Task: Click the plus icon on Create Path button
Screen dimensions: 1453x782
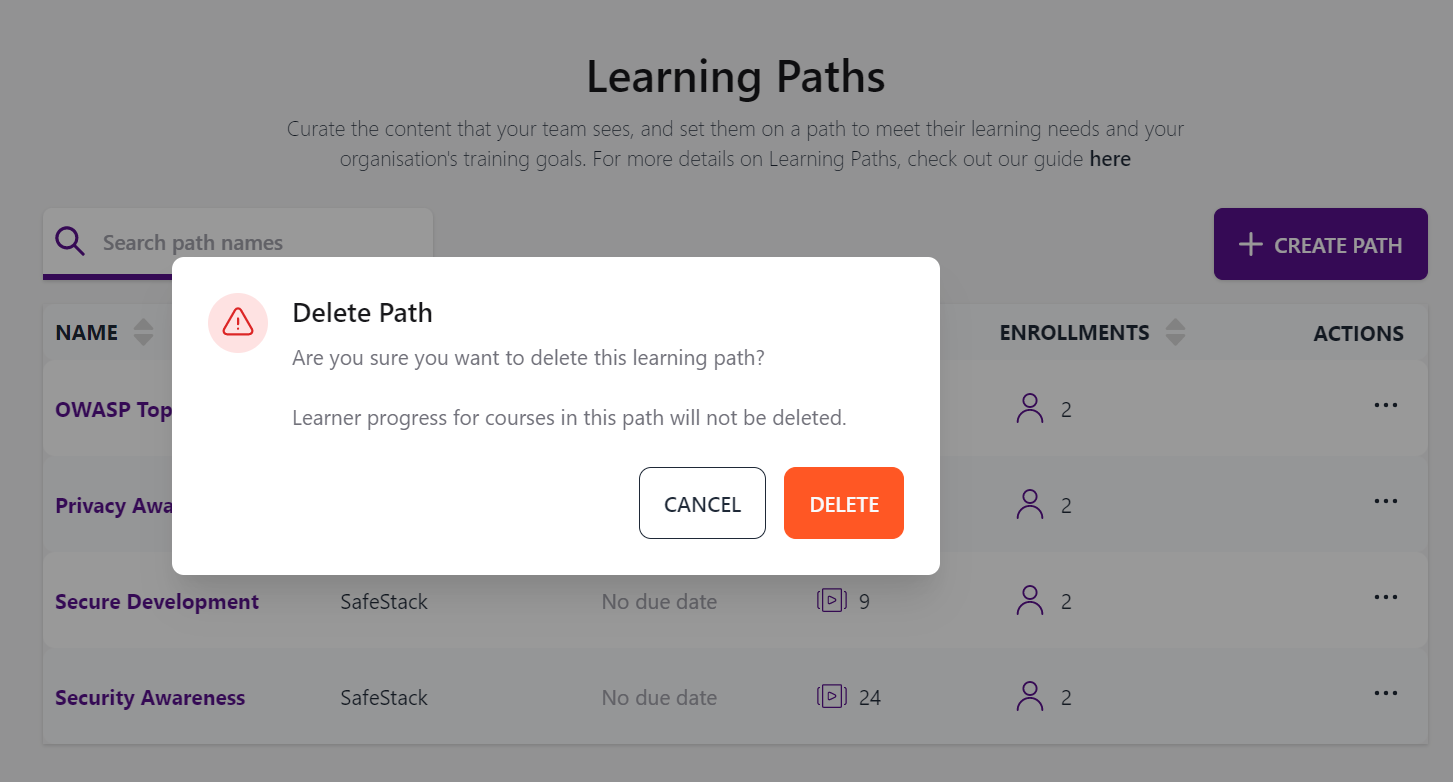Action: [1249, 243]
